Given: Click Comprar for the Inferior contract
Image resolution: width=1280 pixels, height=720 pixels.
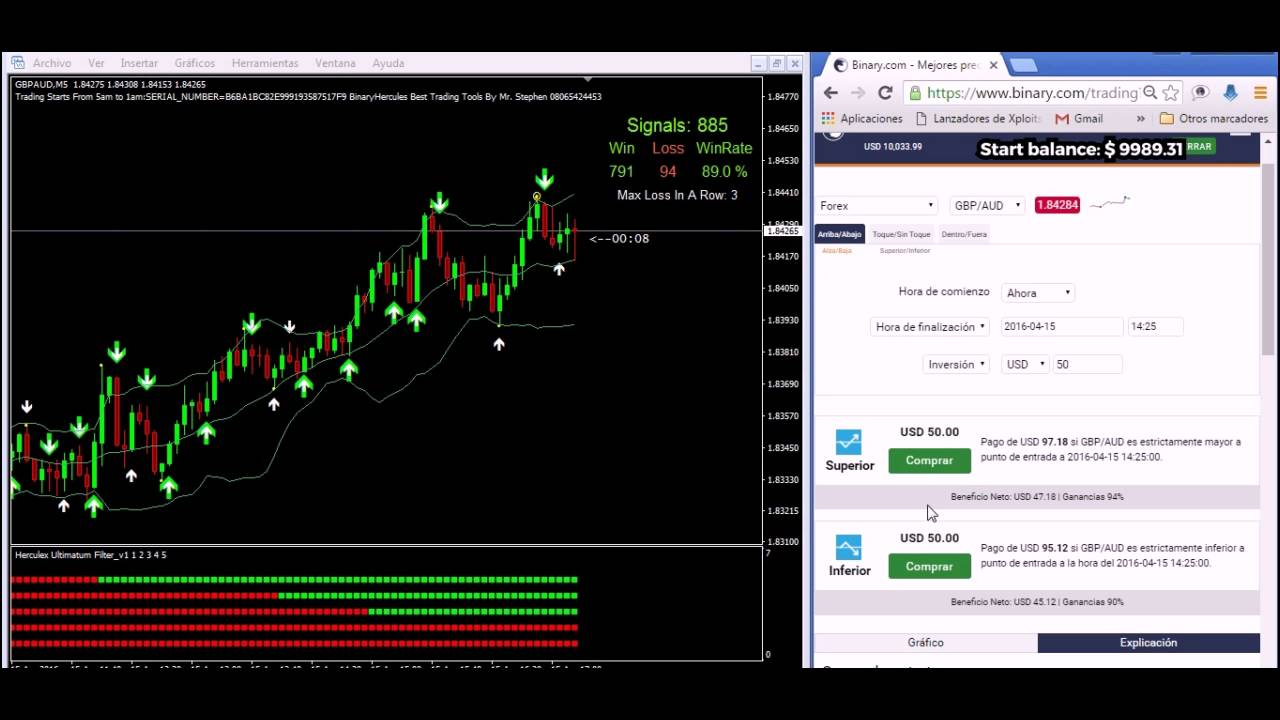Looking at the screenshot, I should tap(929, 566).
